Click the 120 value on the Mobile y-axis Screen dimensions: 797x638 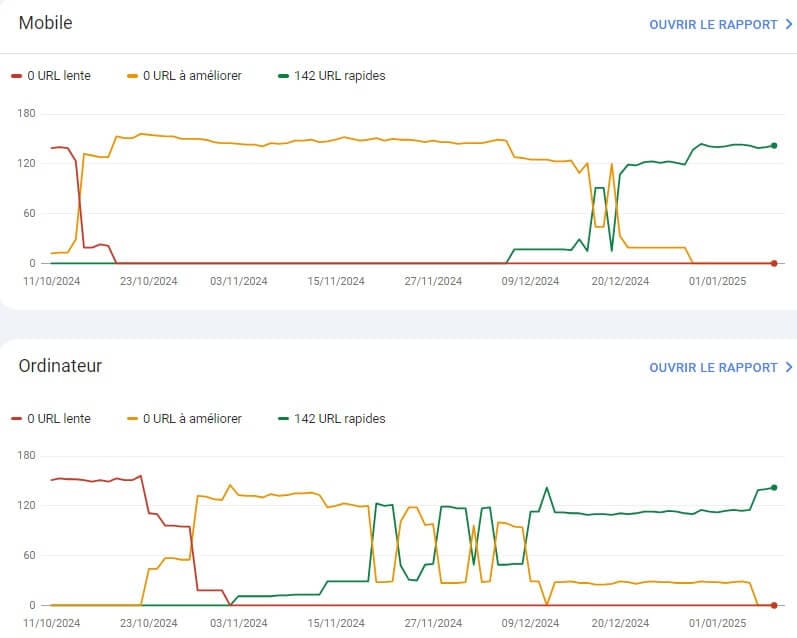[26, 163]
